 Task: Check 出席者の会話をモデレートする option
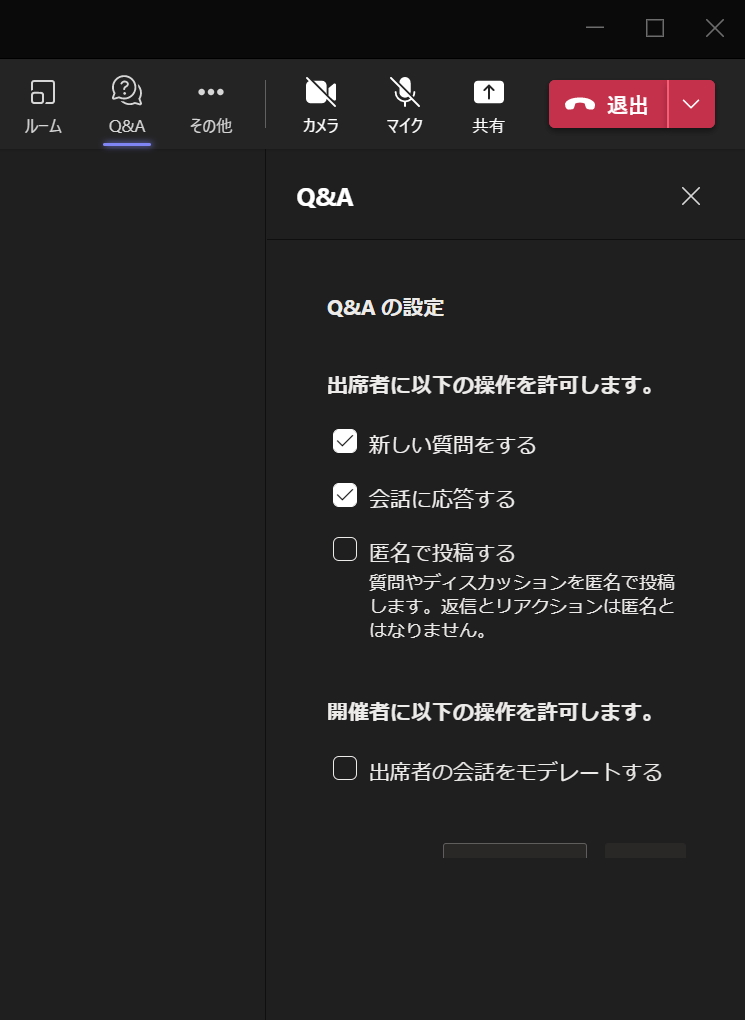[x=344, y=766]
